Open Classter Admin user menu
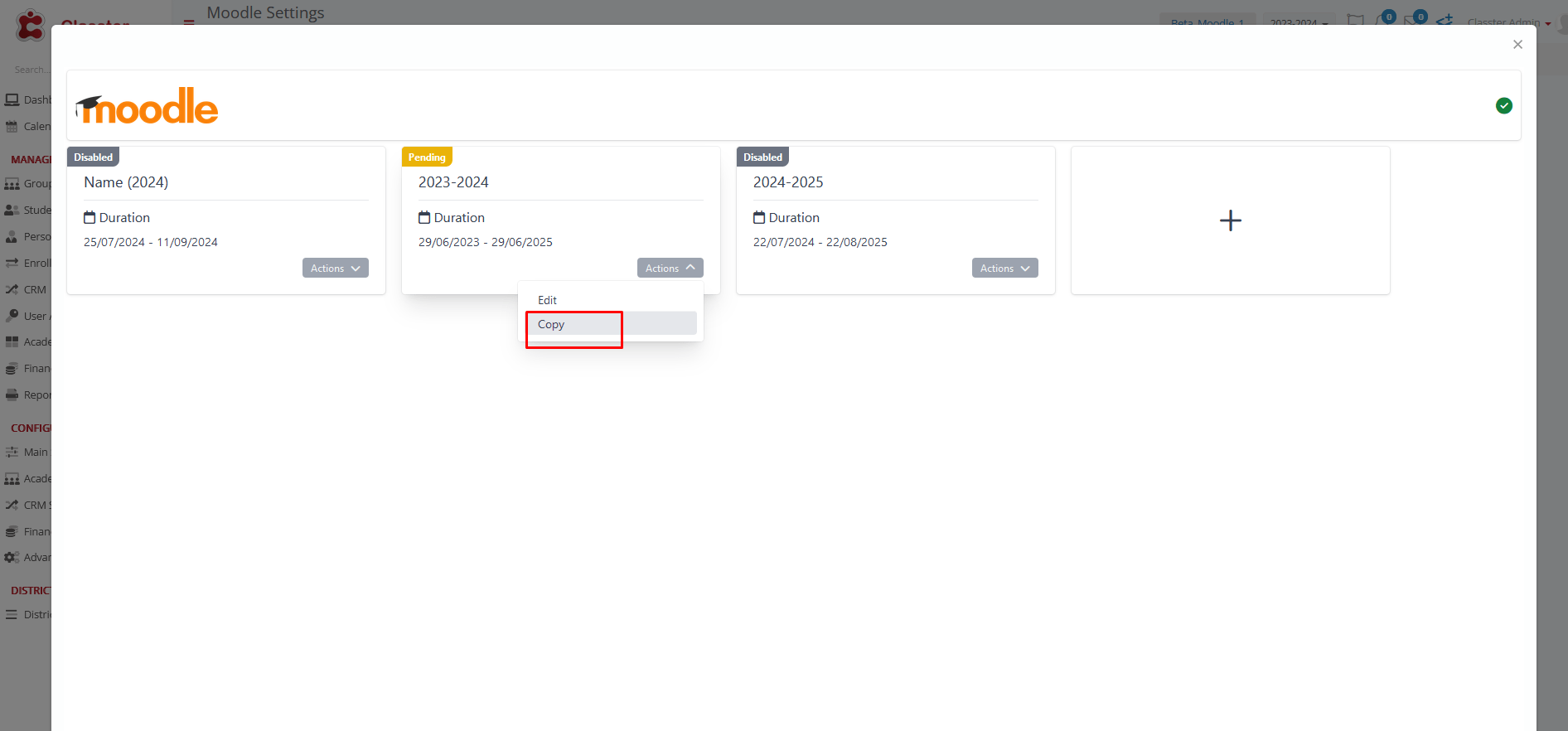Viewport: 1568px width, 731px height. pyautogui.click(x=1508, y=21)
